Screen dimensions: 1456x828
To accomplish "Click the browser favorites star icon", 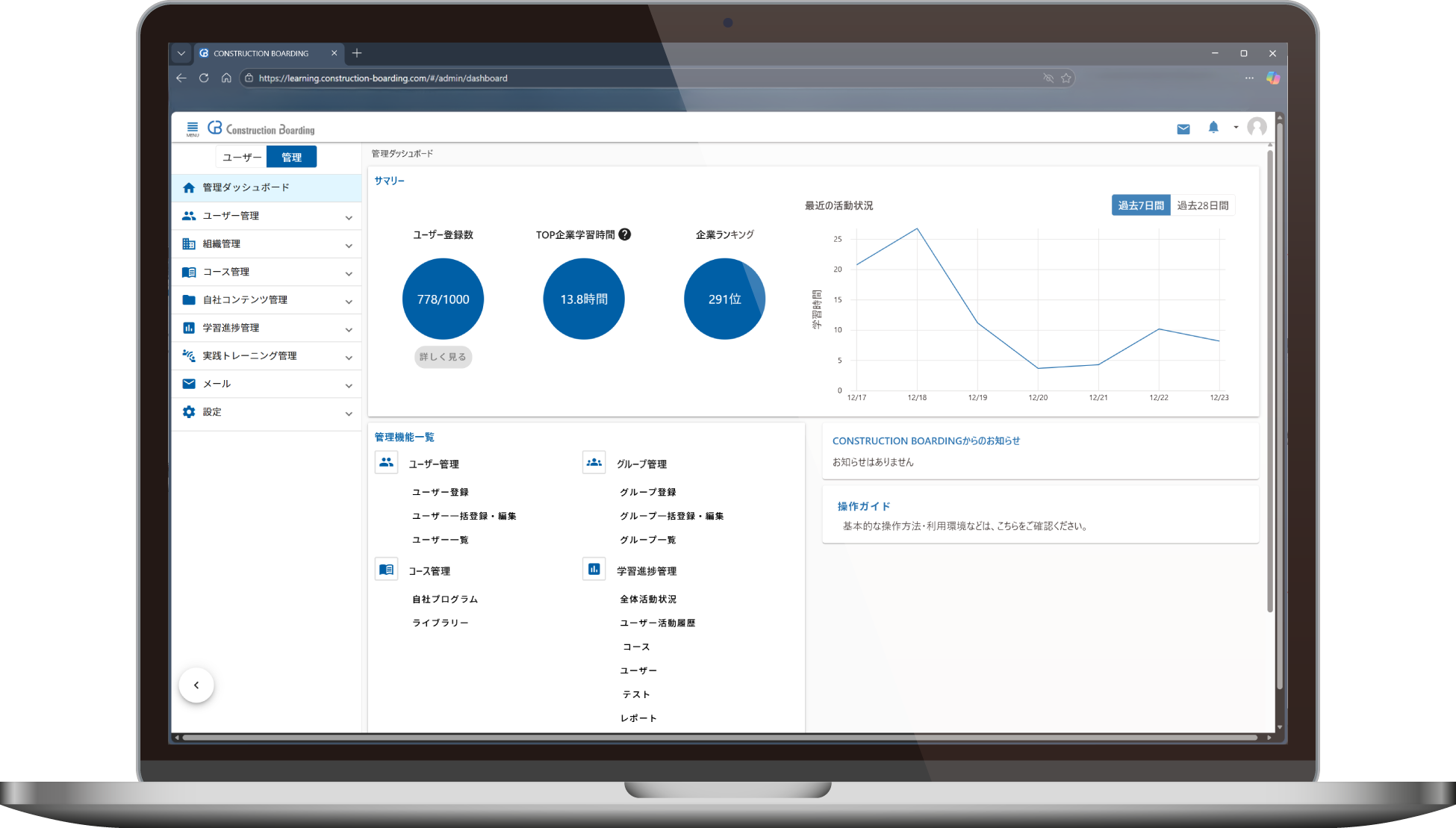I will 1066,78.
